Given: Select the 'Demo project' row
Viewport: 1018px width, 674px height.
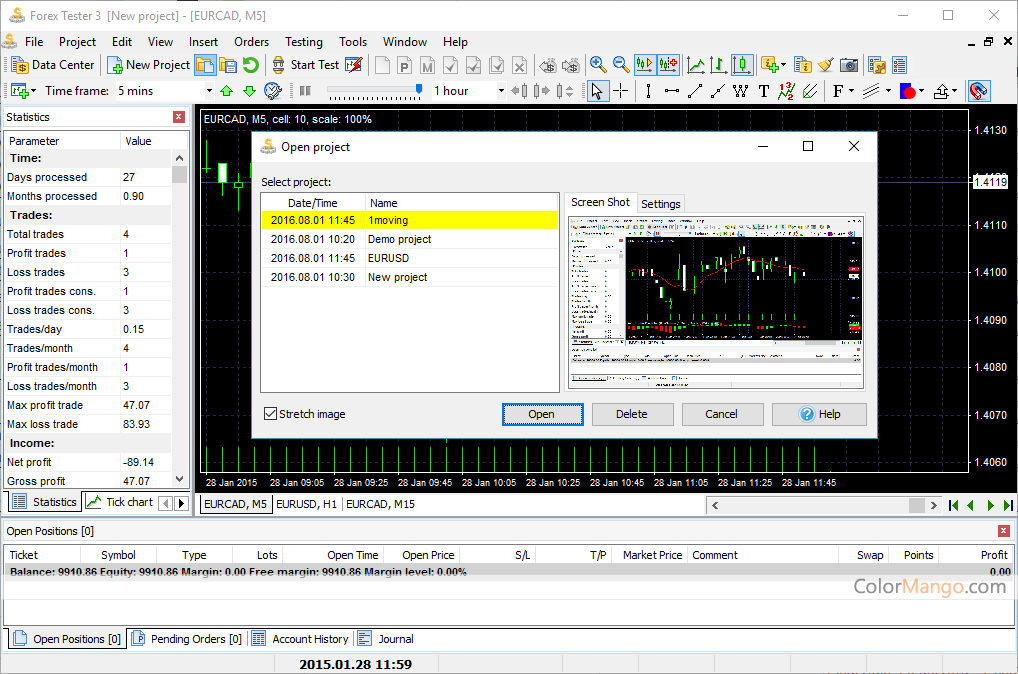Looking at the screenshot, I should (410, 239).
